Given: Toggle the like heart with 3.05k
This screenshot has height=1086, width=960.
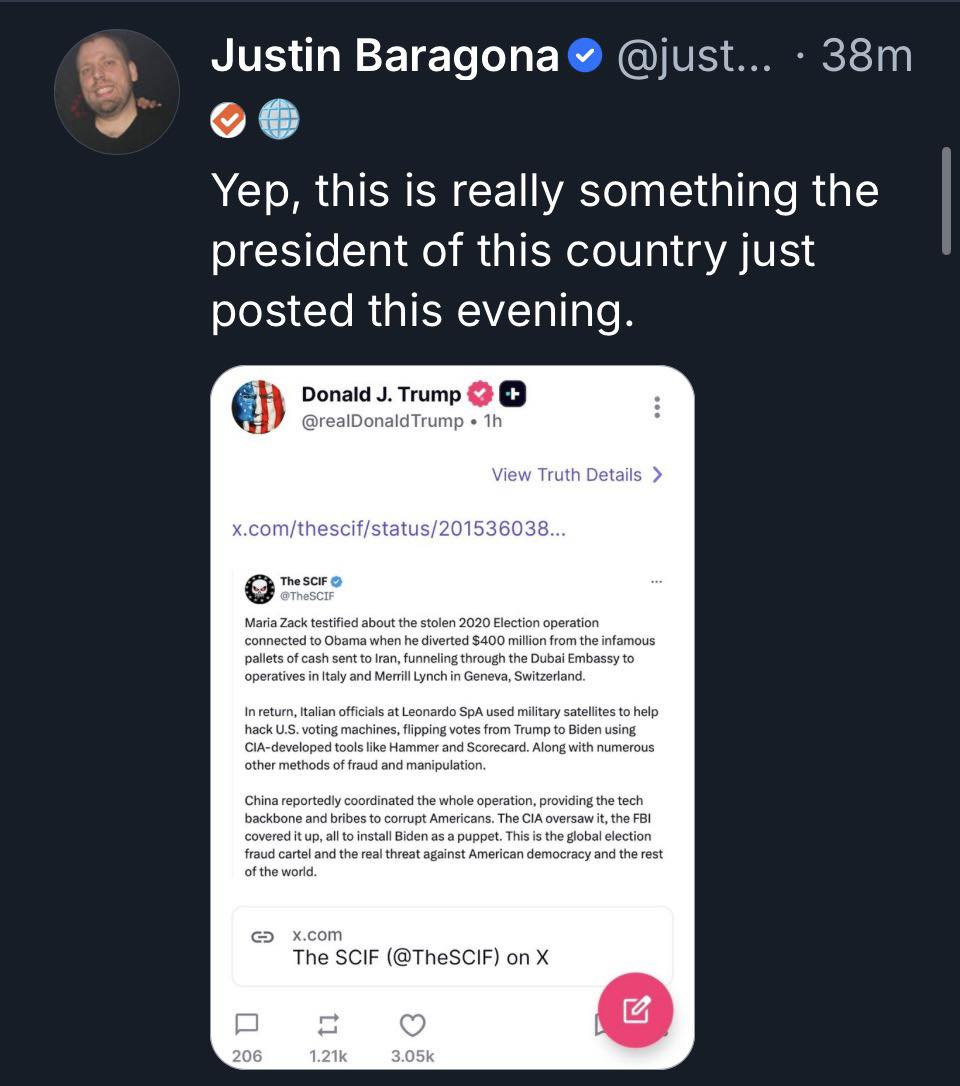Looking at the screenshot, I should point(413,1024).
